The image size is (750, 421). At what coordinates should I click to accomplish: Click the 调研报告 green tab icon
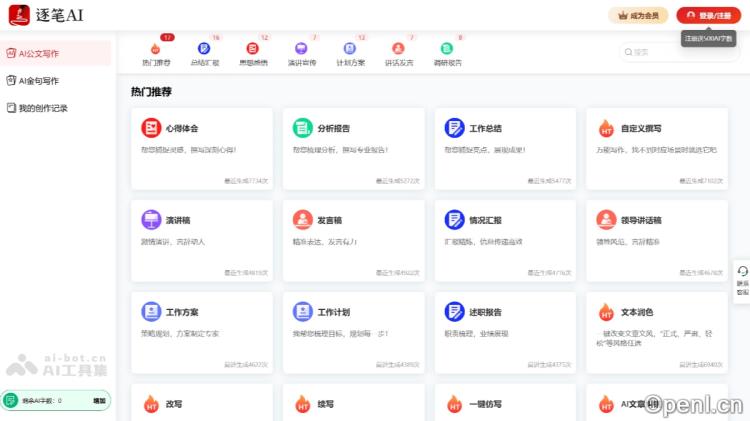click(447, 48)
